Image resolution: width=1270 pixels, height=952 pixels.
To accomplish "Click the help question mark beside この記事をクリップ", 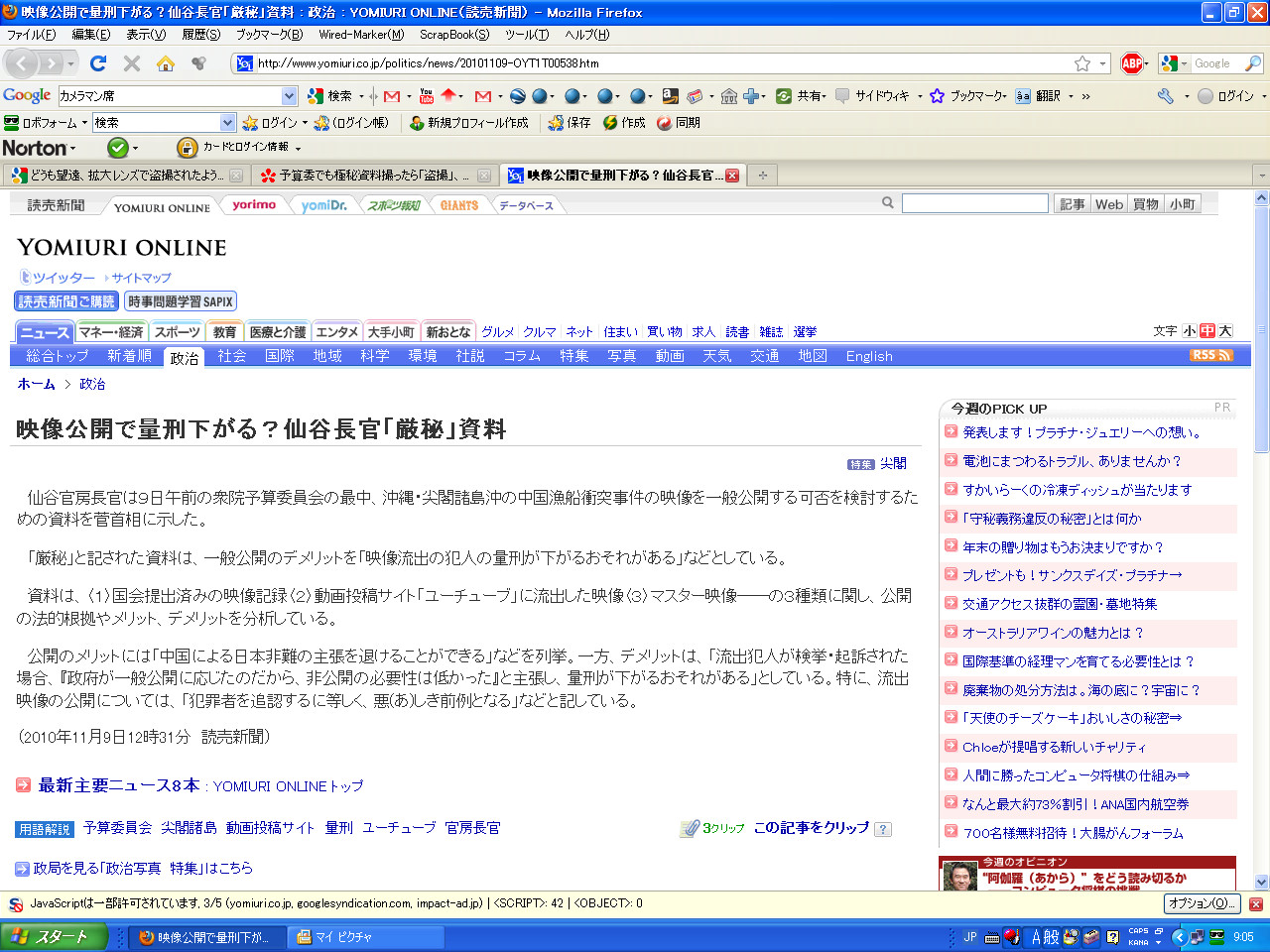I will (883, 829).
